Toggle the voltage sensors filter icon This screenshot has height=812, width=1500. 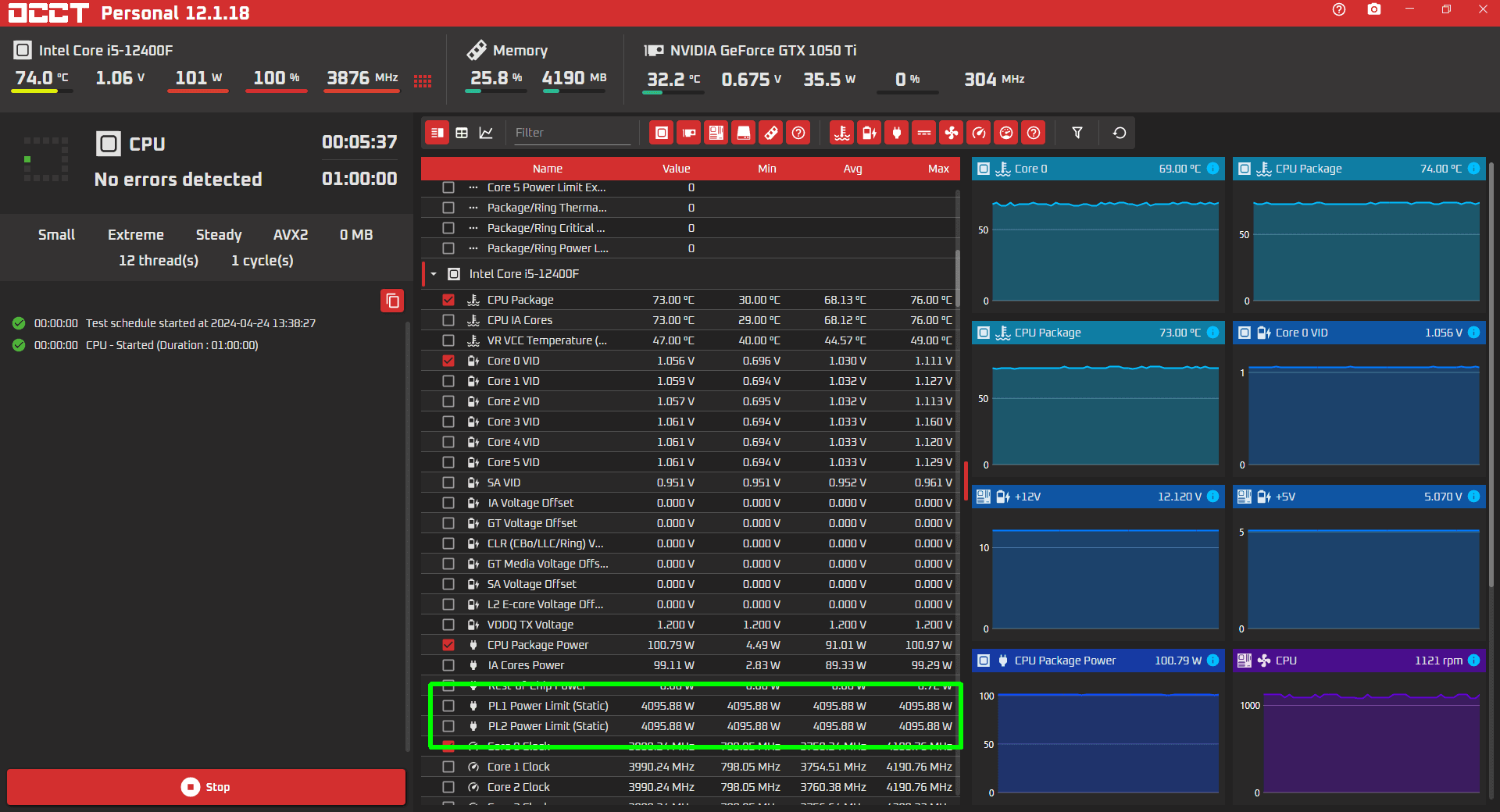point(870,133)
